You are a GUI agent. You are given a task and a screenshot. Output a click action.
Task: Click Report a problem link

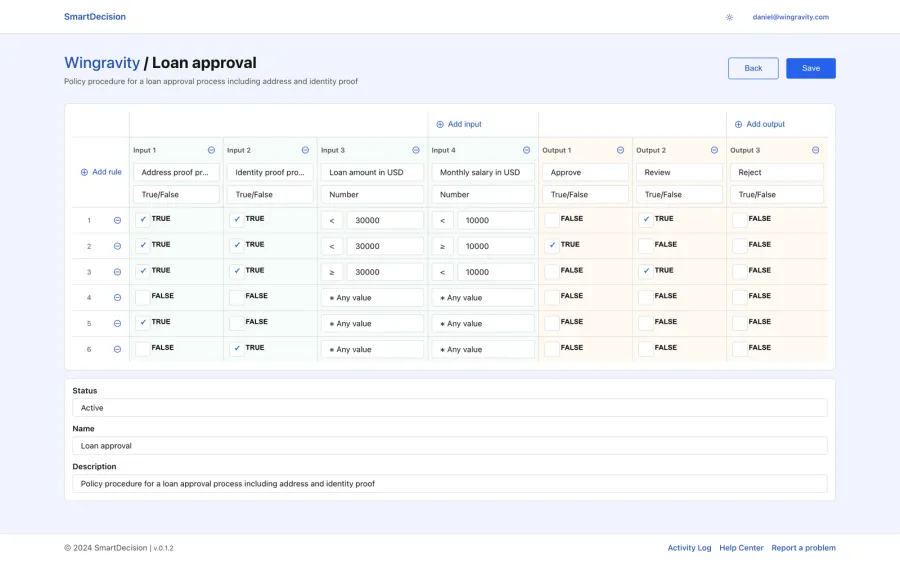tap(804, 548)
